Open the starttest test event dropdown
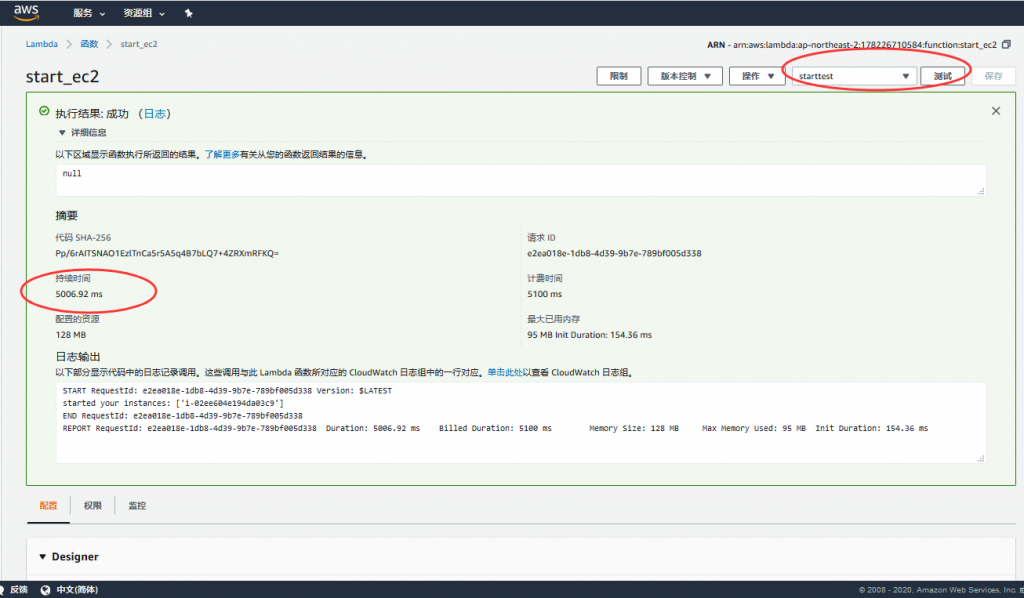 point(853,76)
